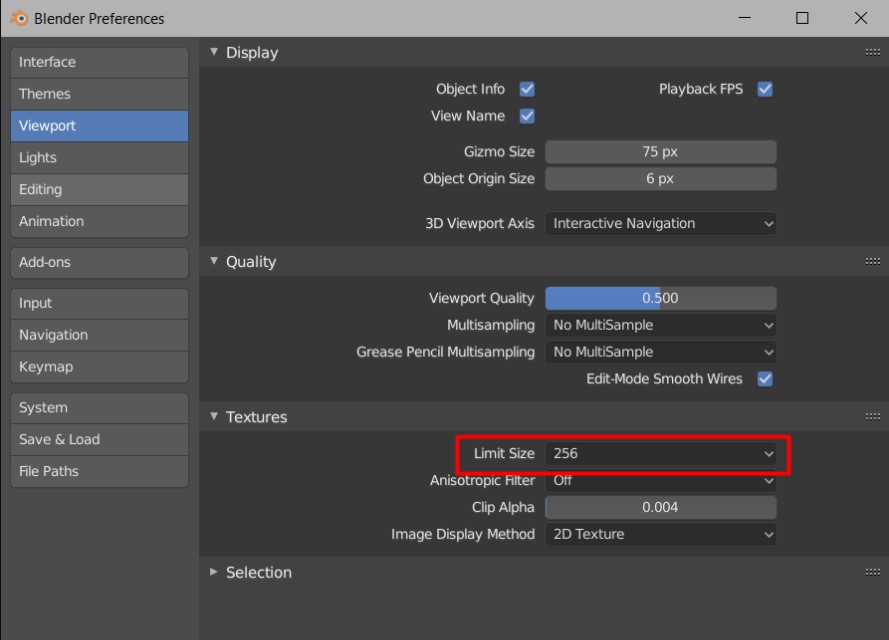Toggle the Playback FPS checkbox
The width and height of the screenshot is (889, 640).
click(x=765, y=88)
